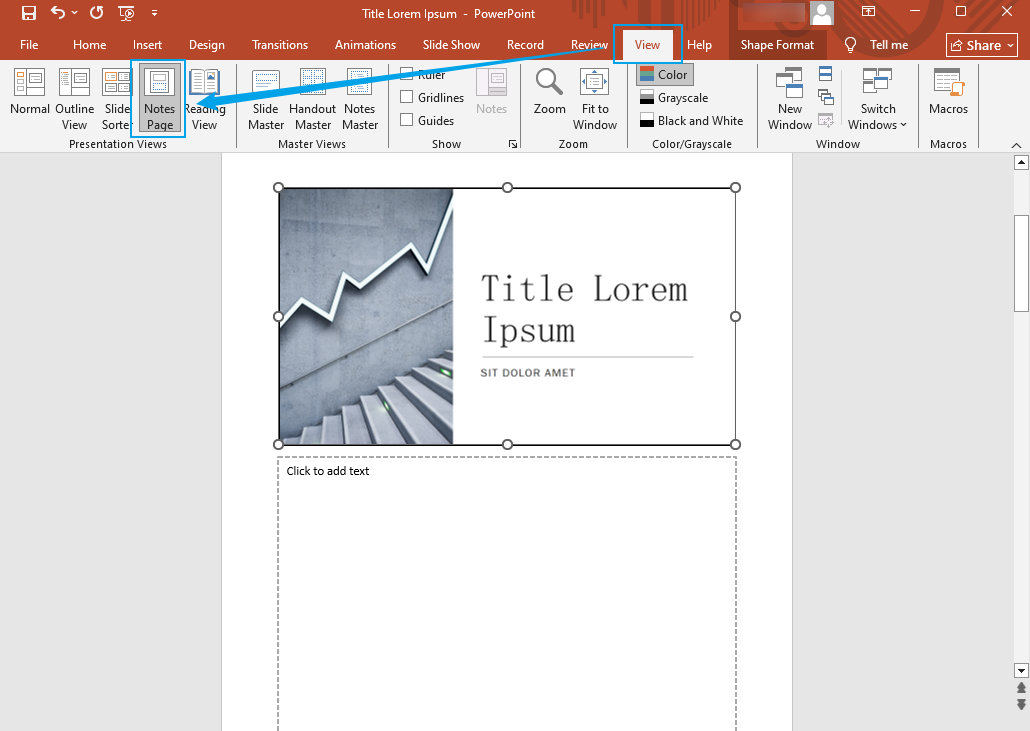
Task: Switch to Reading View
Action: tap(204, 98)
